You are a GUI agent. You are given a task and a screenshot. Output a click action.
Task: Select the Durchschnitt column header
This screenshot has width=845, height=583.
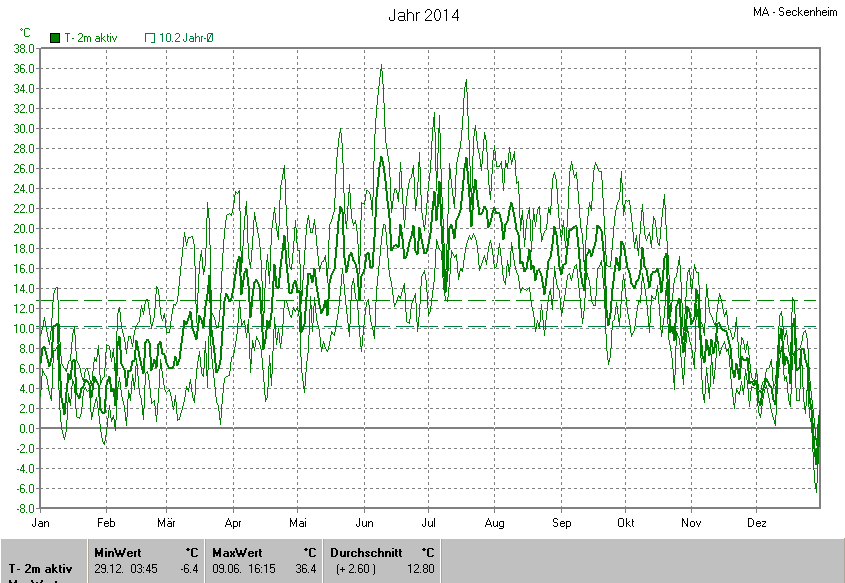click(367, 552)
